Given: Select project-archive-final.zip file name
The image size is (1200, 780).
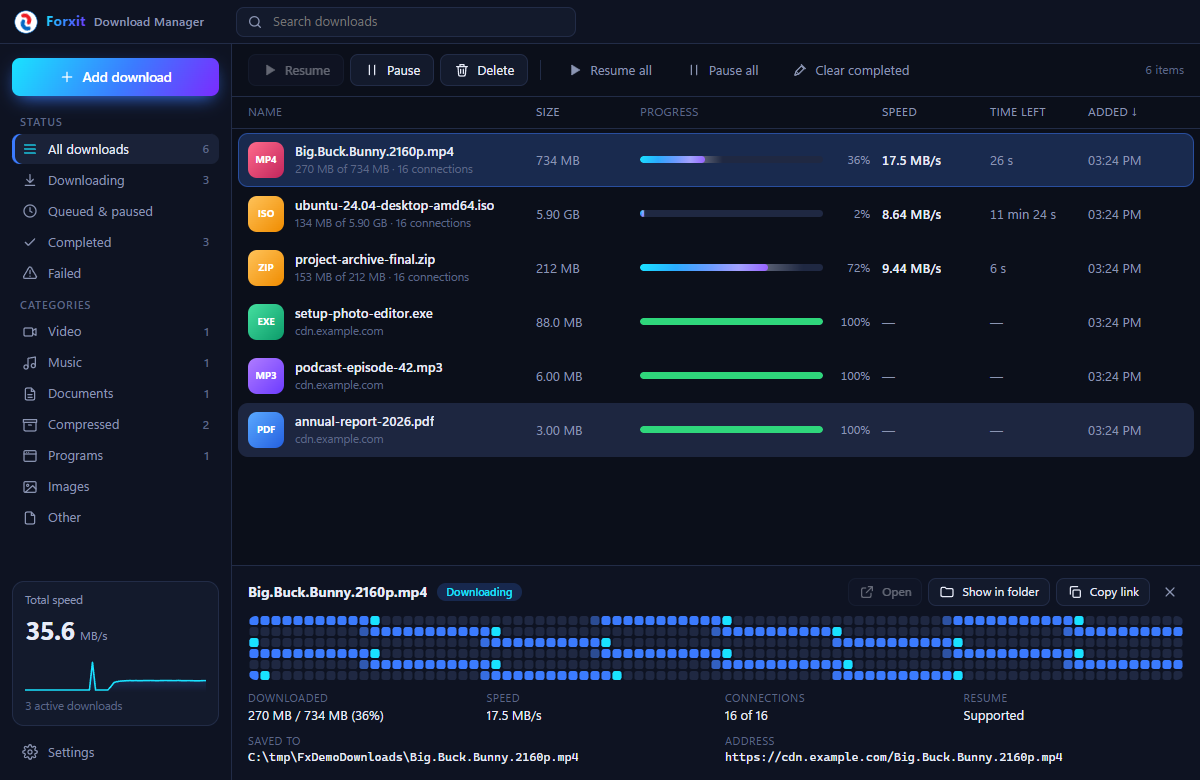Looking at the screenshot, I should pos(365,260).
